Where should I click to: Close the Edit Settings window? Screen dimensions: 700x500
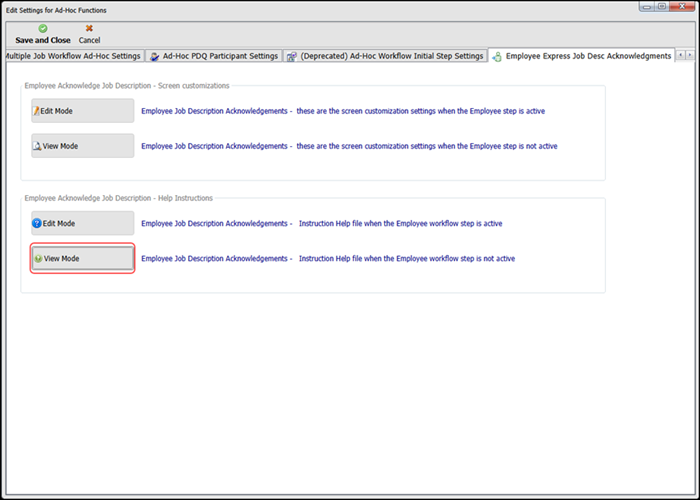pos(681,7)
